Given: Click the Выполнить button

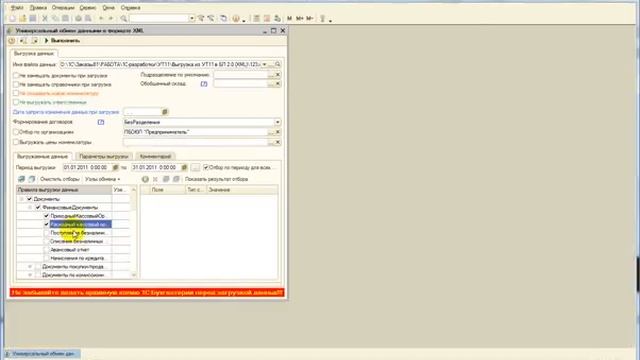Looking at the screenshot, I should pos(62,41).
